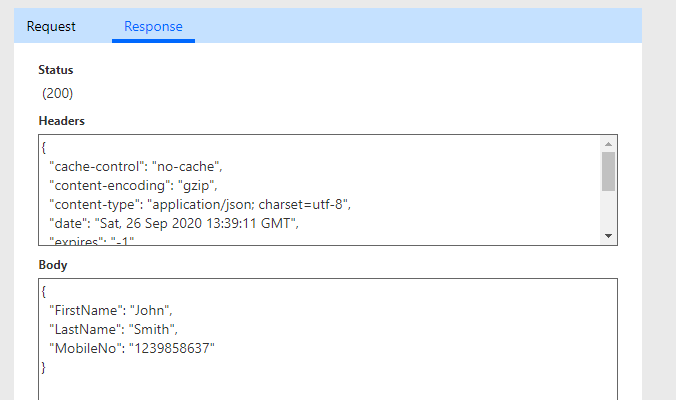Select the Response tab
The height and width of the screenshot is (400, 676).
153,26
